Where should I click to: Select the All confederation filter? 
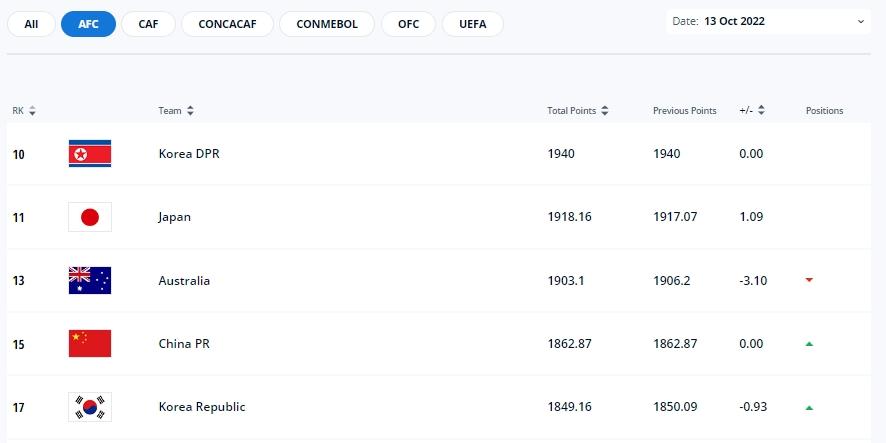click(x=32, y=24)
